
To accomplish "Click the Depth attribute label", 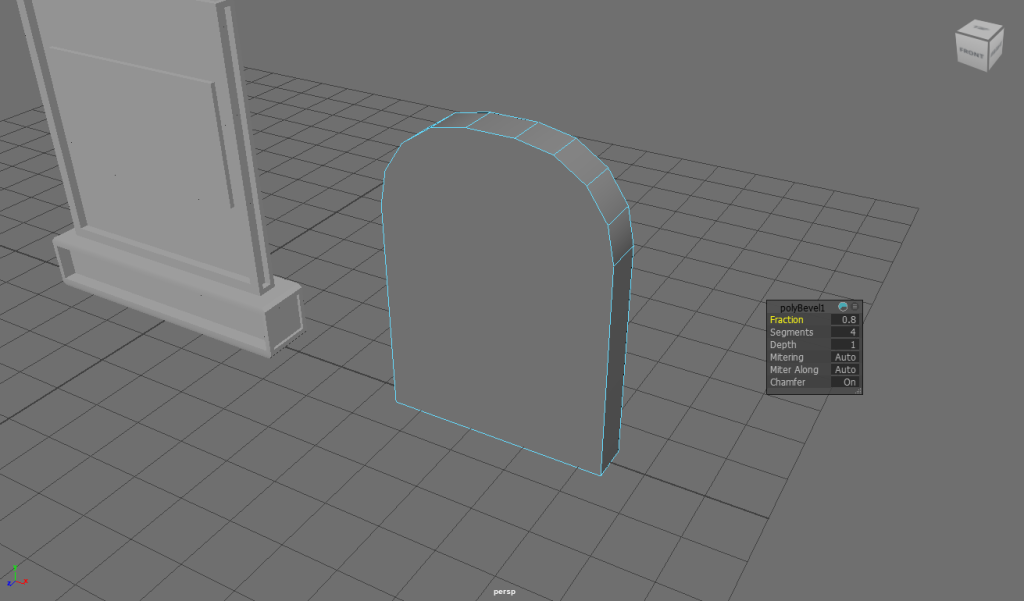I will point(783,345).
